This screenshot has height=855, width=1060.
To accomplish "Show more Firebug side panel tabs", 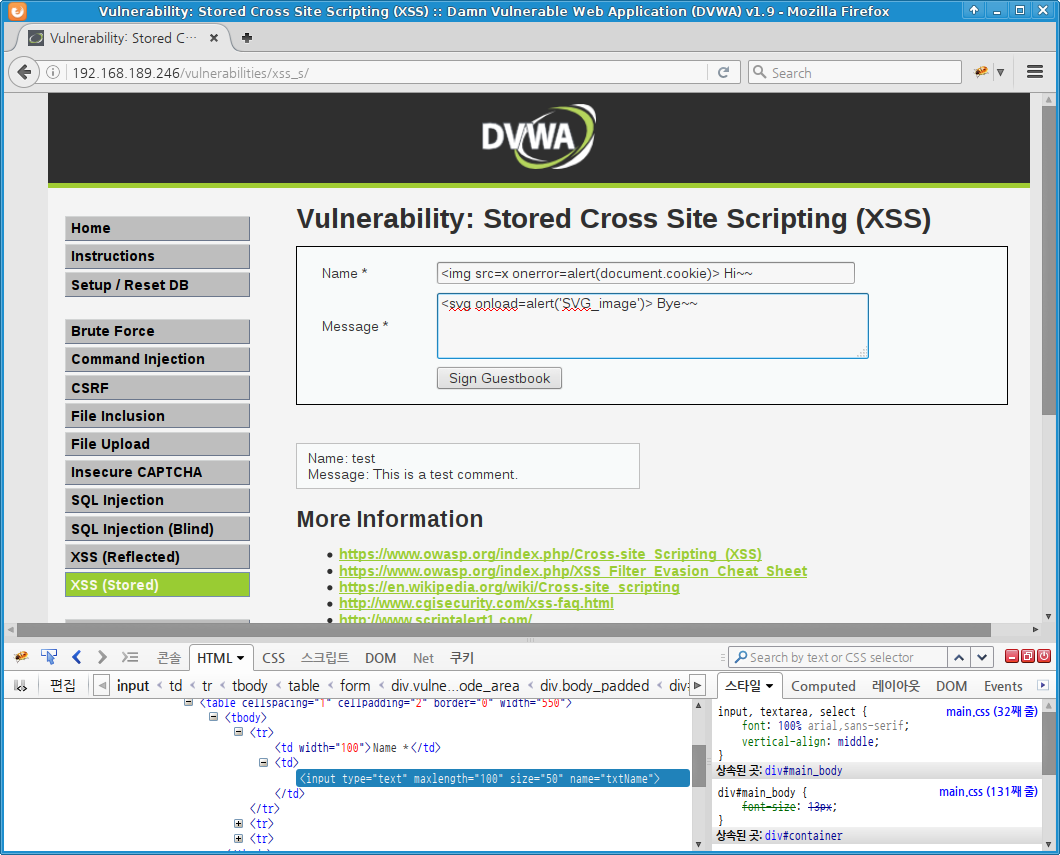I will coord(1042,685).
